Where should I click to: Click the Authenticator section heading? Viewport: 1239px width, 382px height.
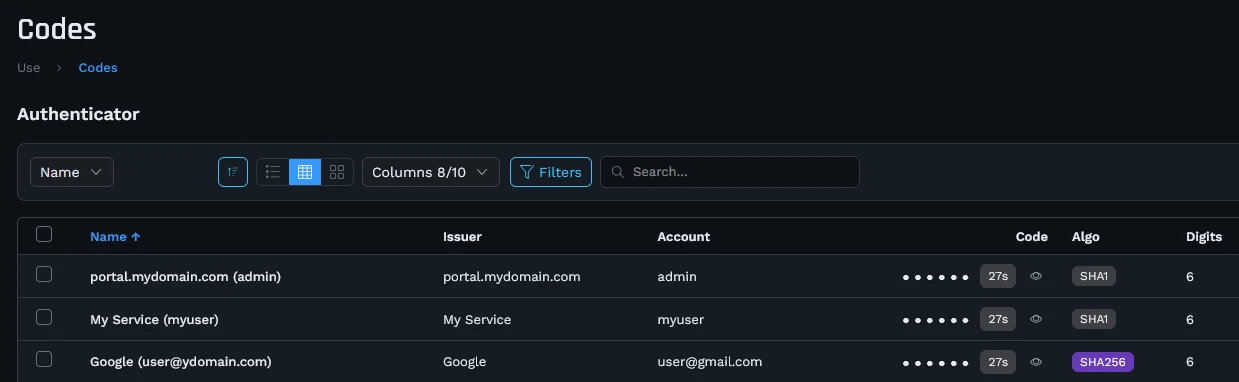tap(78, 114)
